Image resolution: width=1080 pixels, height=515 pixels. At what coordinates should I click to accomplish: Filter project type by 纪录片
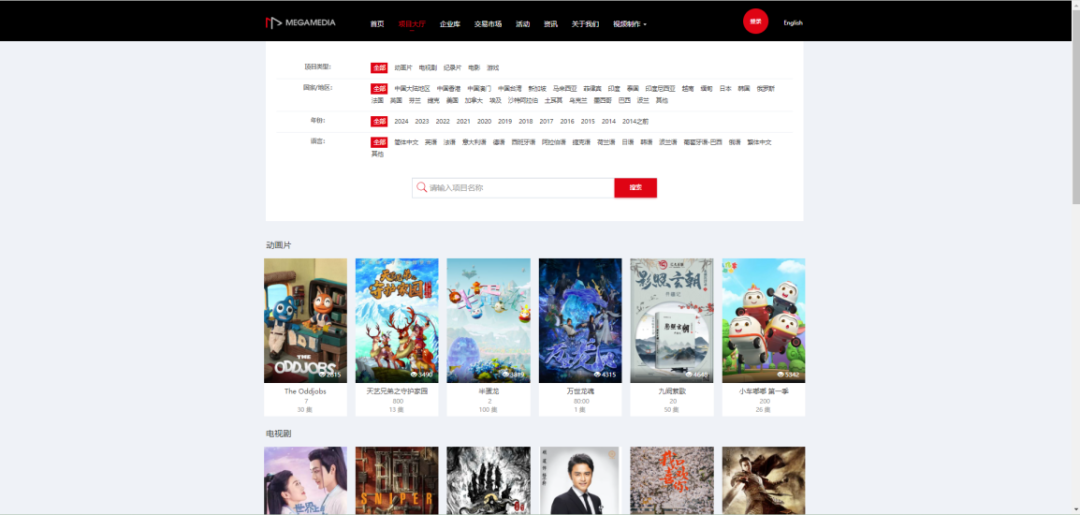point(453,67)
